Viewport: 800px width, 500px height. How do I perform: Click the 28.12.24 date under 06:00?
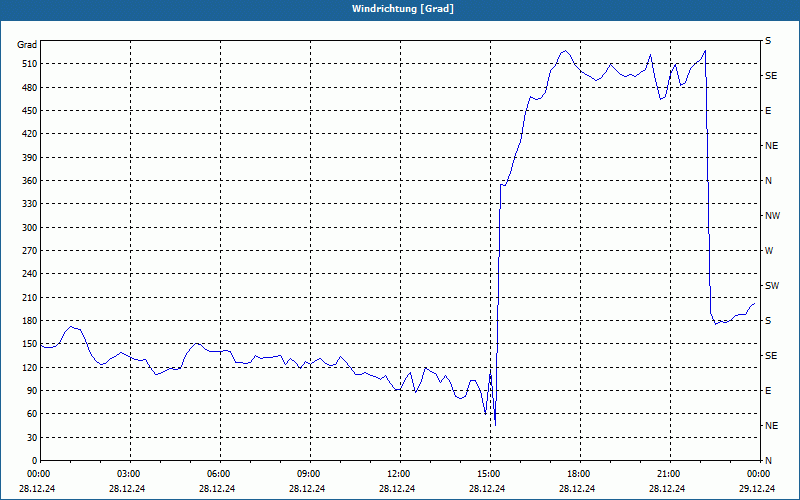click(217, 489)
